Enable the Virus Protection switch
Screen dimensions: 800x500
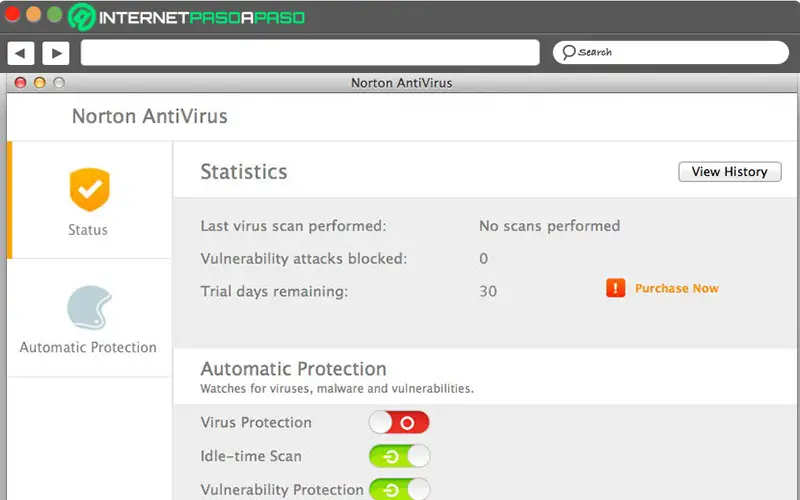399,423
